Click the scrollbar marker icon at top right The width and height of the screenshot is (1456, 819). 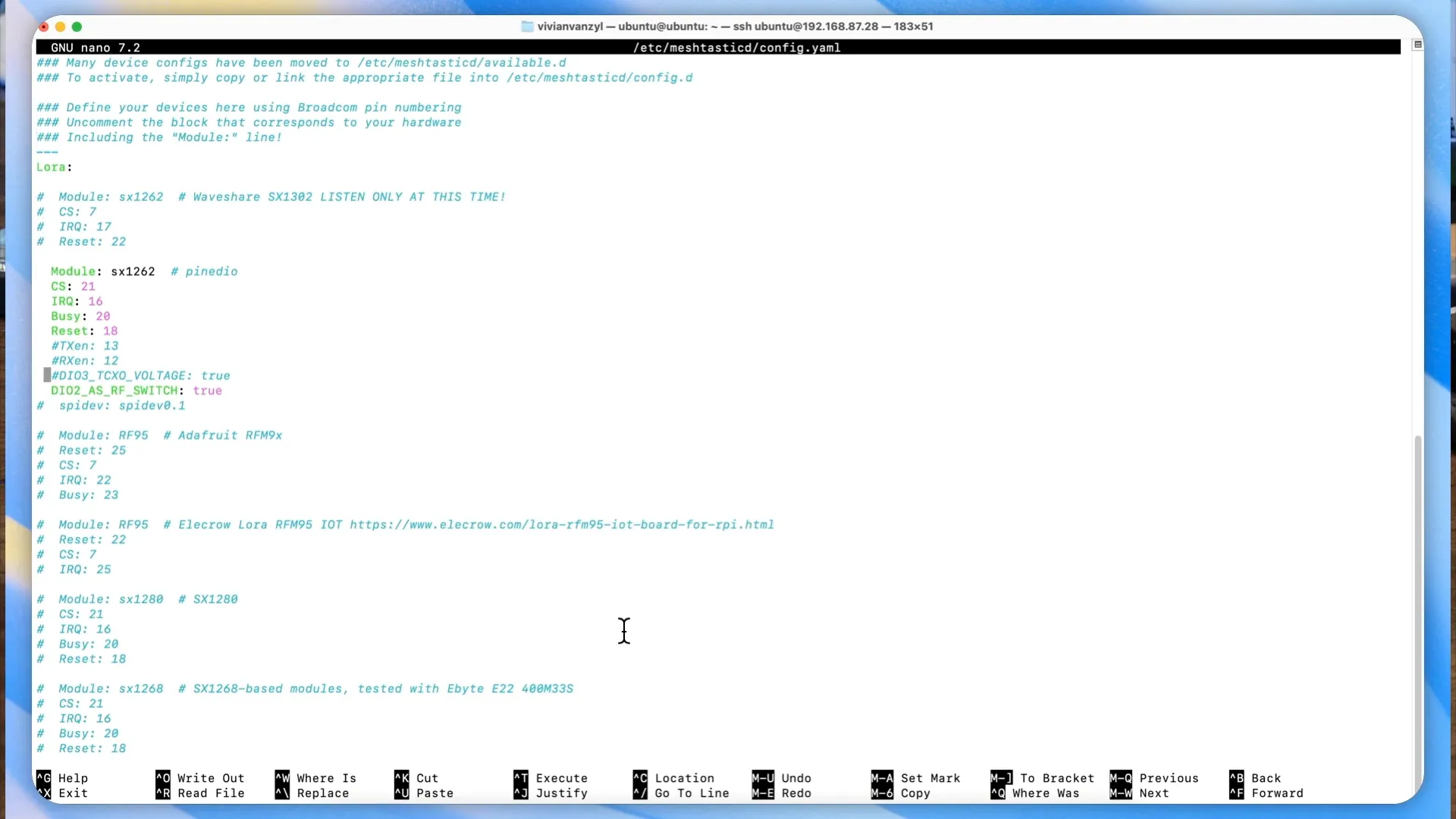(1417, 45)
